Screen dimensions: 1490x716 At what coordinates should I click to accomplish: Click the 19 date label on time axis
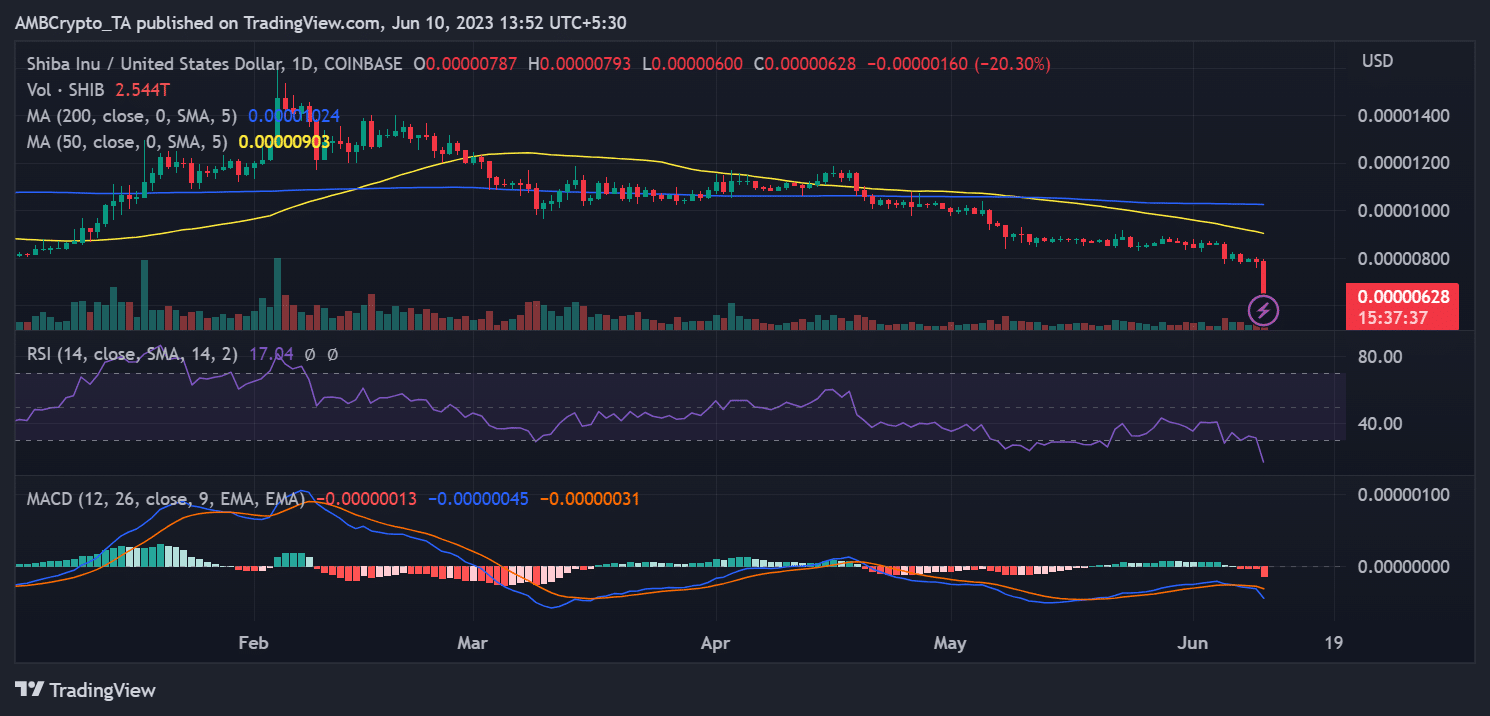click(x=1333, y=643)
